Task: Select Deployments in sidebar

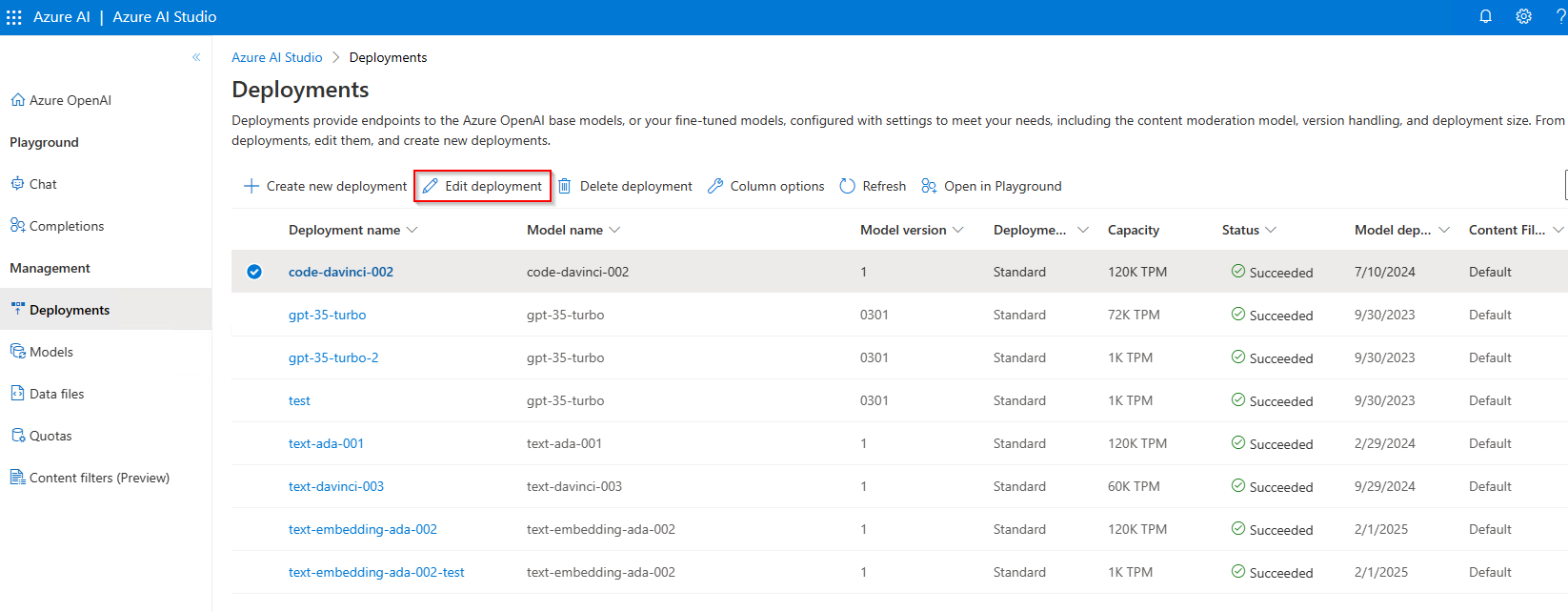Action: (106, 310)
